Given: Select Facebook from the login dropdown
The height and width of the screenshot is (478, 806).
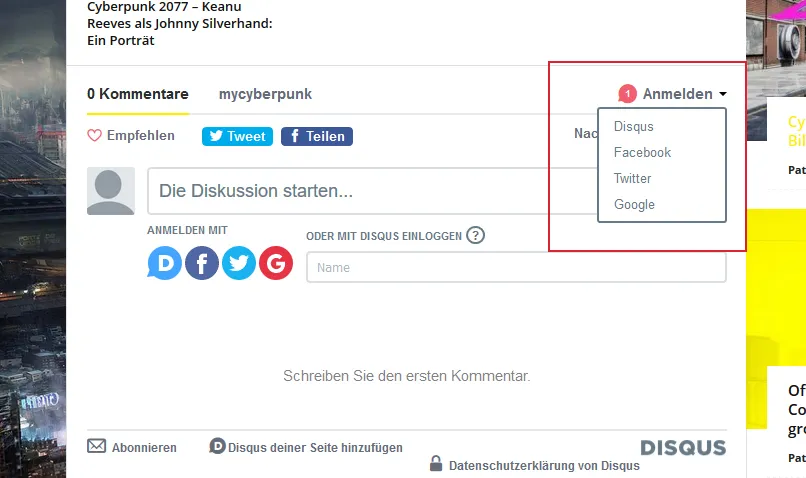Looking at the screenshot, I should pos(643,152).
